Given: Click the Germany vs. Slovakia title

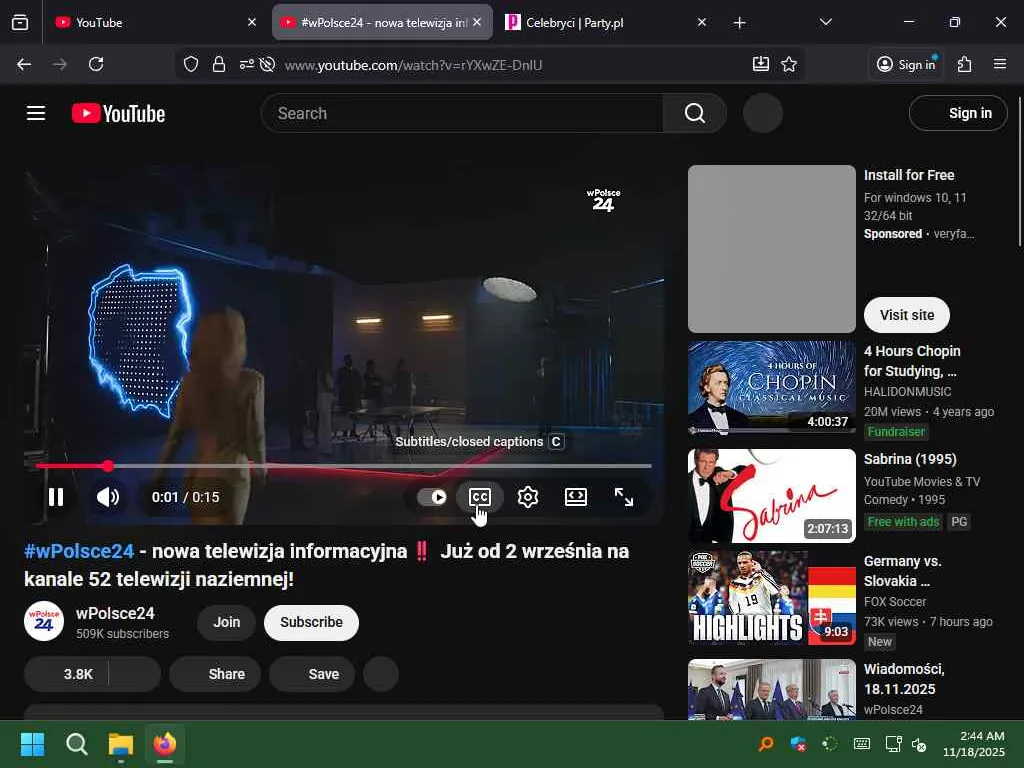Looking at the screenshot, I should click(902, 571).
